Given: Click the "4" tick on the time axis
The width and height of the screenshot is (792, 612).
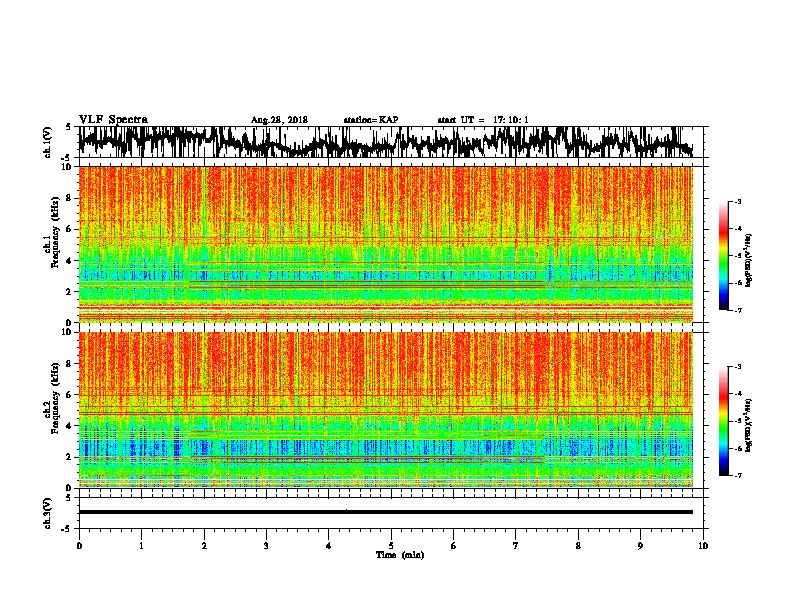Looking at the screenshot, I should coord(329,546).
